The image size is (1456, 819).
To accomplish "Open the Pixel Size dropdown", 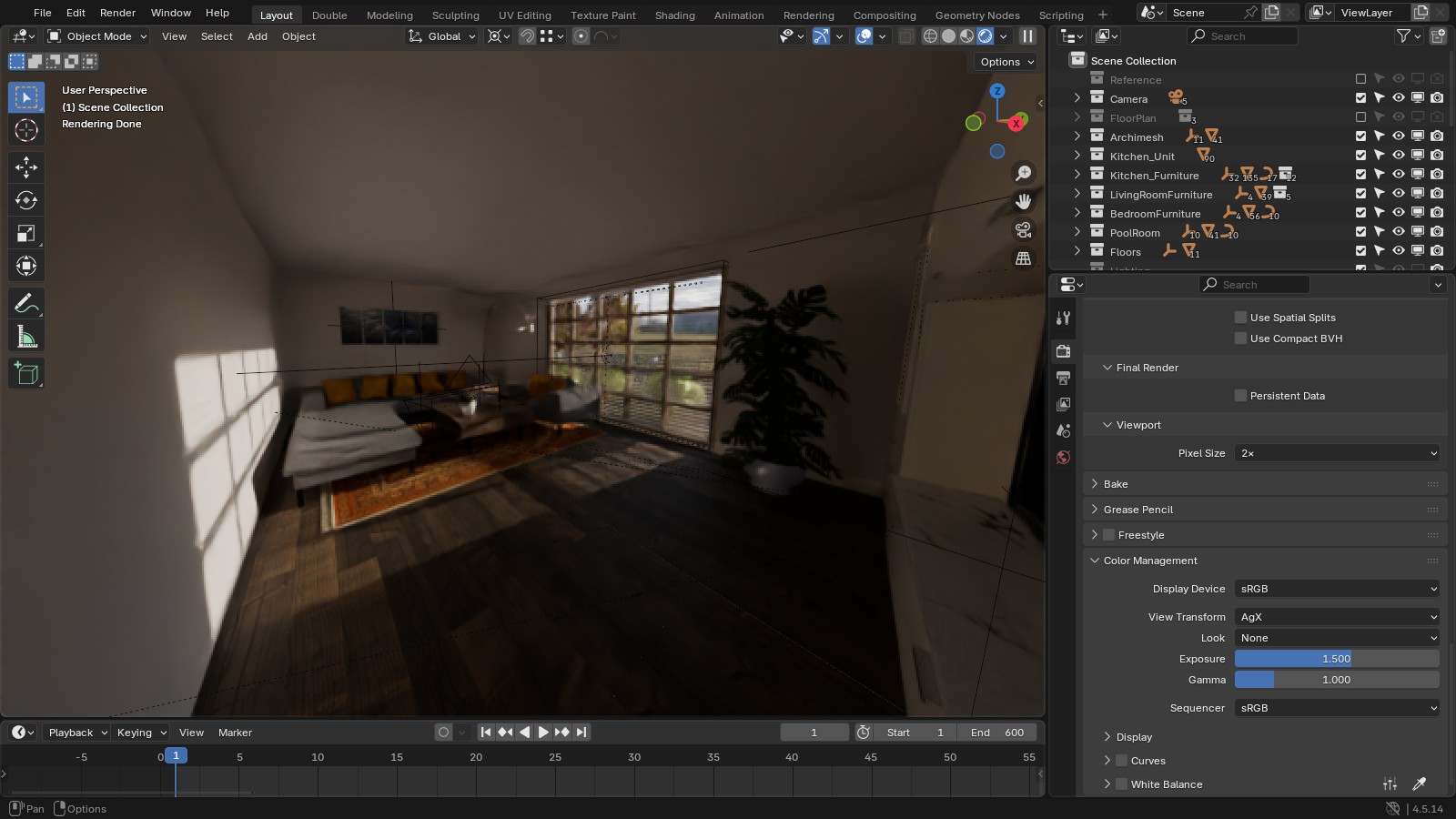I will click(1337, 453).
